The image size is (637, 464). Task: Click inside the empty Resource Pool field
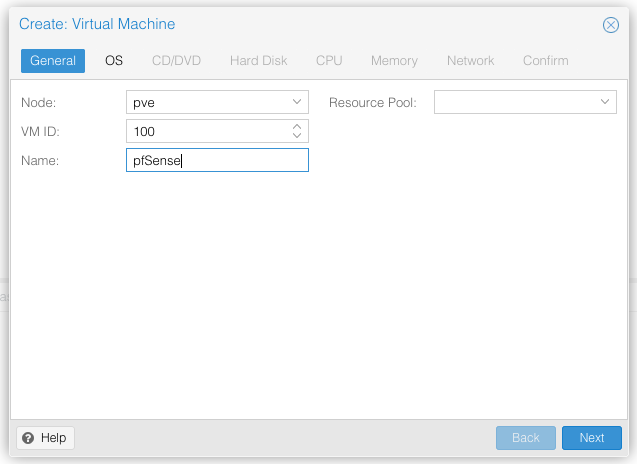point(514,102)
